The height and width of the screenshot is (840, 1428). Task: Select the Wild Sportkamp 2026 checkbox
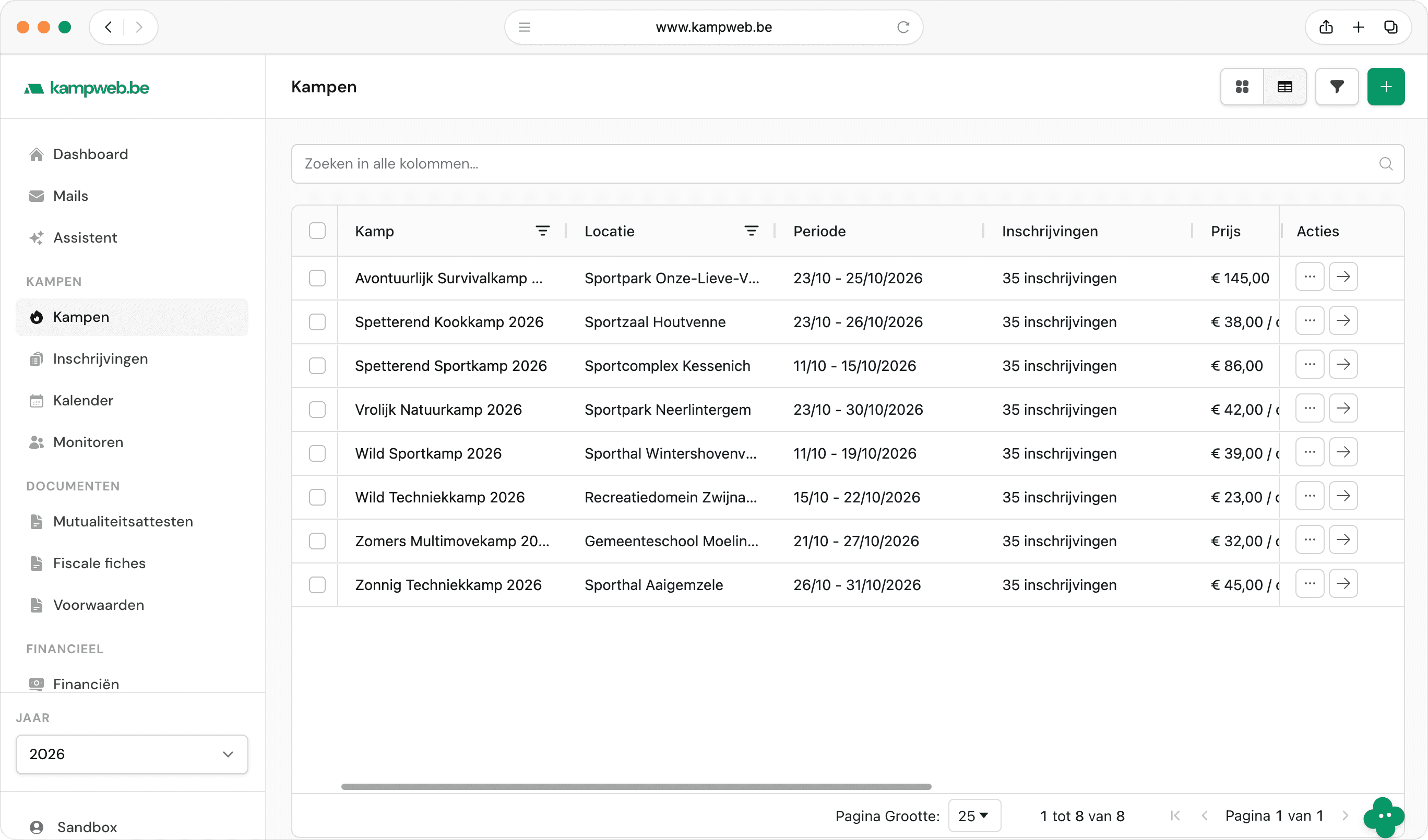317,453
